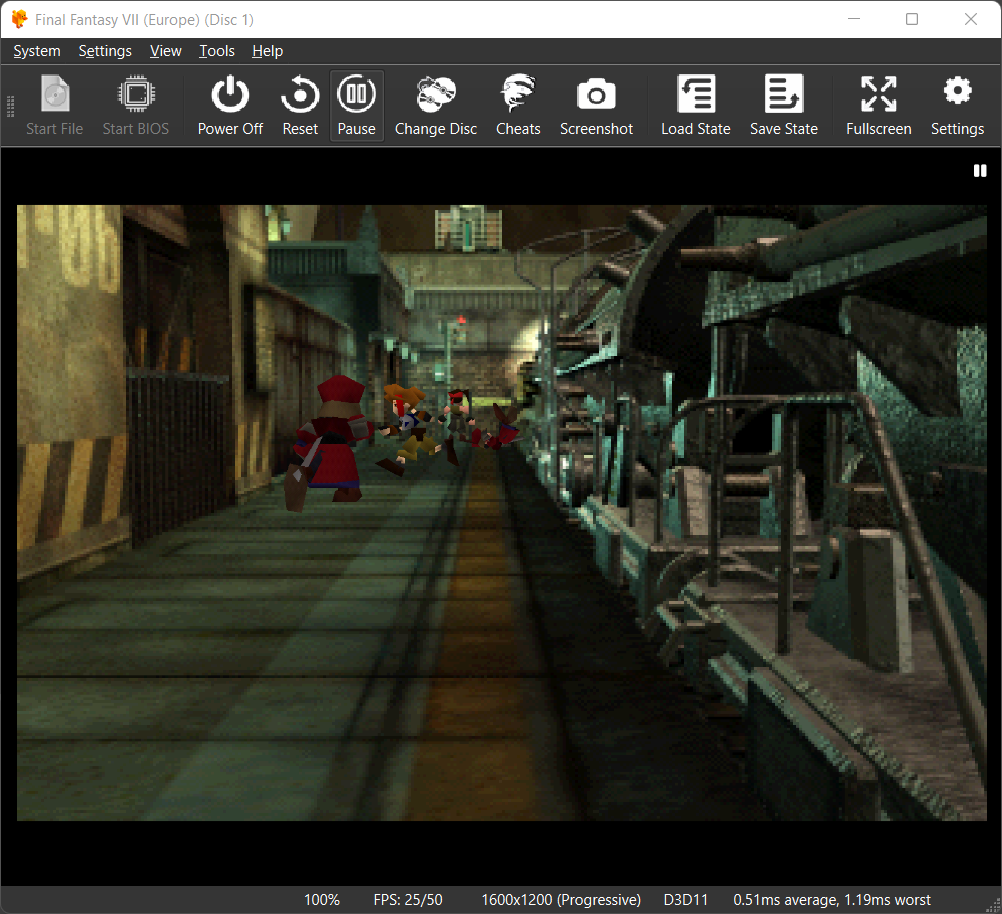Viewport: 1002px width, 914px height.
Task: Power off the emulated console
Action: click(230, 105)
